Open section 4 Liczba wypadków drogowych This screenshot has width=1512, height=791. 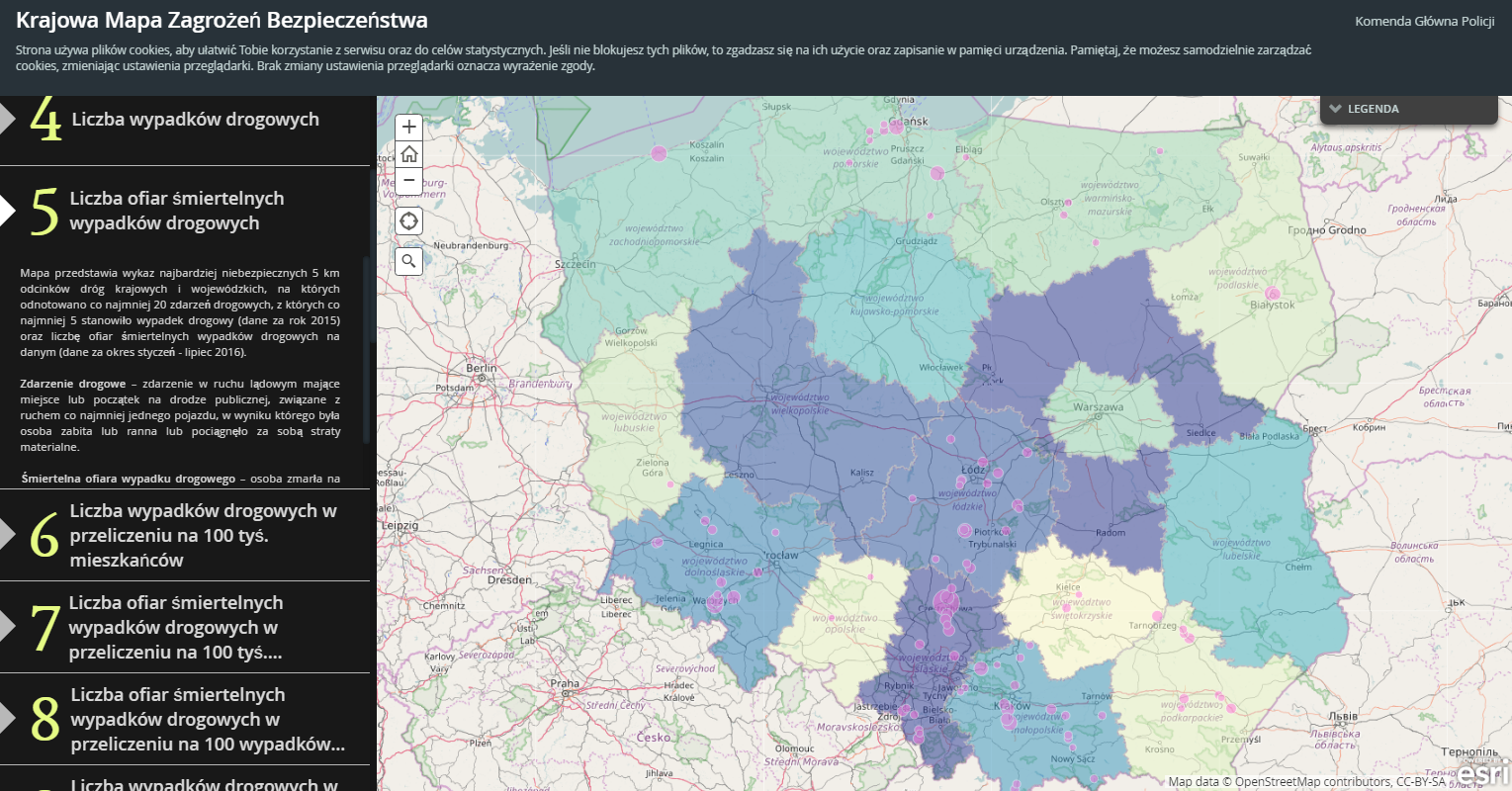point(185,120)
